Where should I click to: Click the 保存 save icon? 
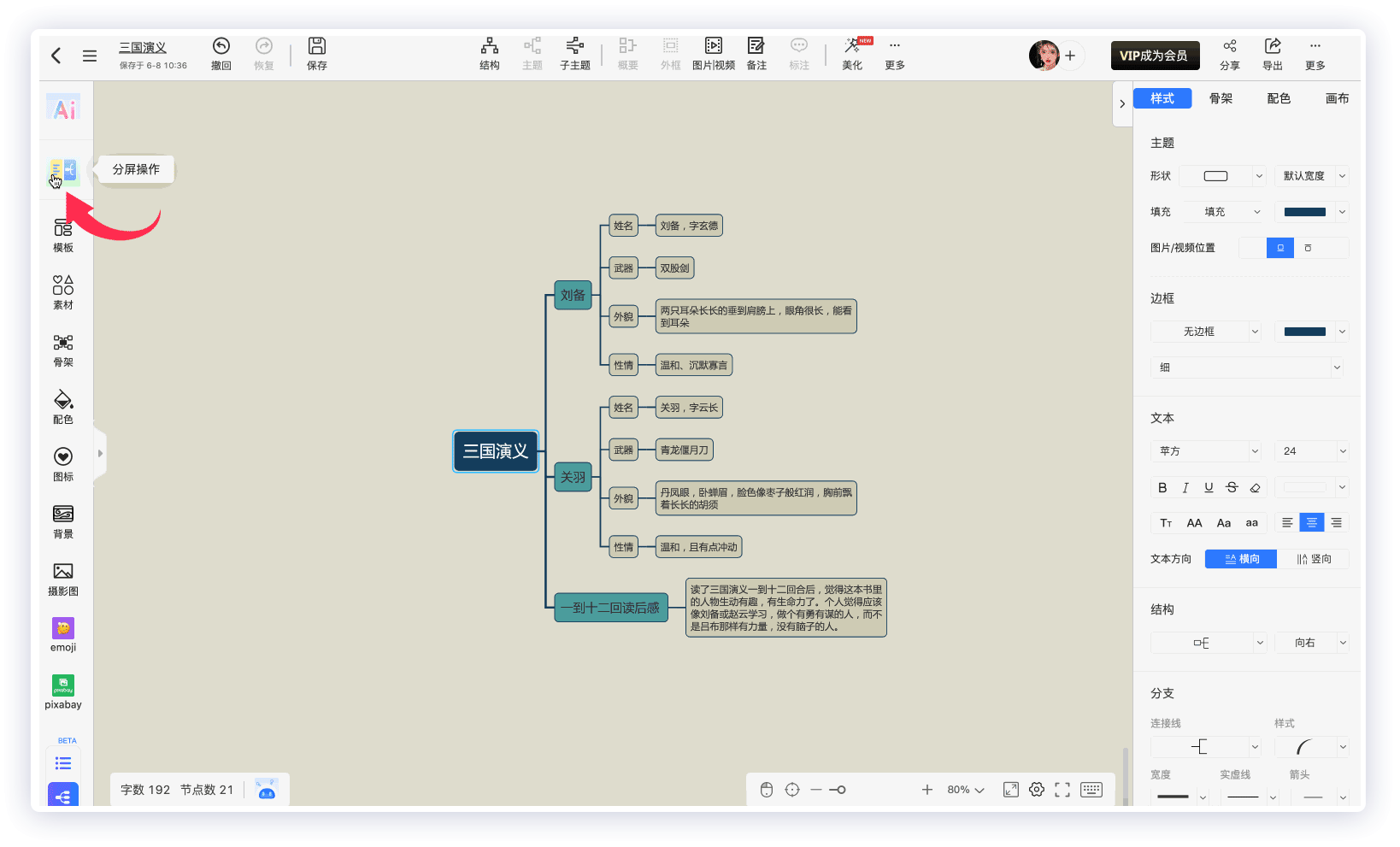click(x=316, y=46)
